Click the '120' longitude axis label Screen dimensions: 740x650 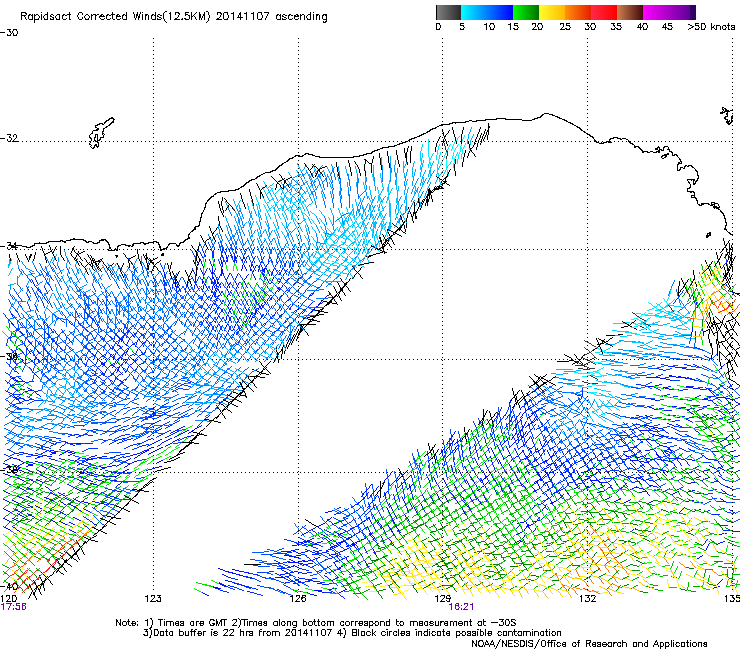[x=8, y=599]
